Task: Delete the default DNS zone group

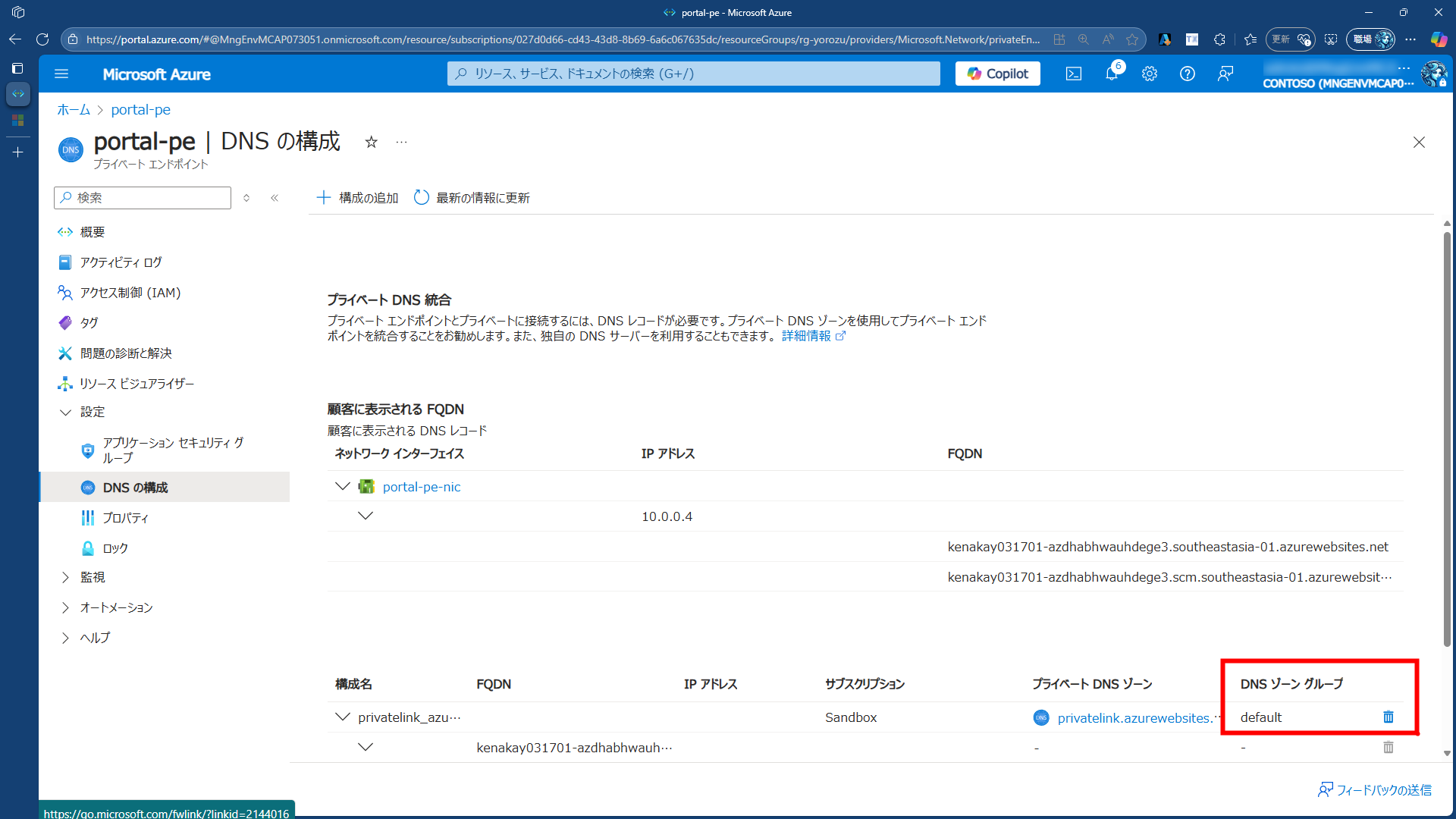Action: click(x=1388, y=717)
